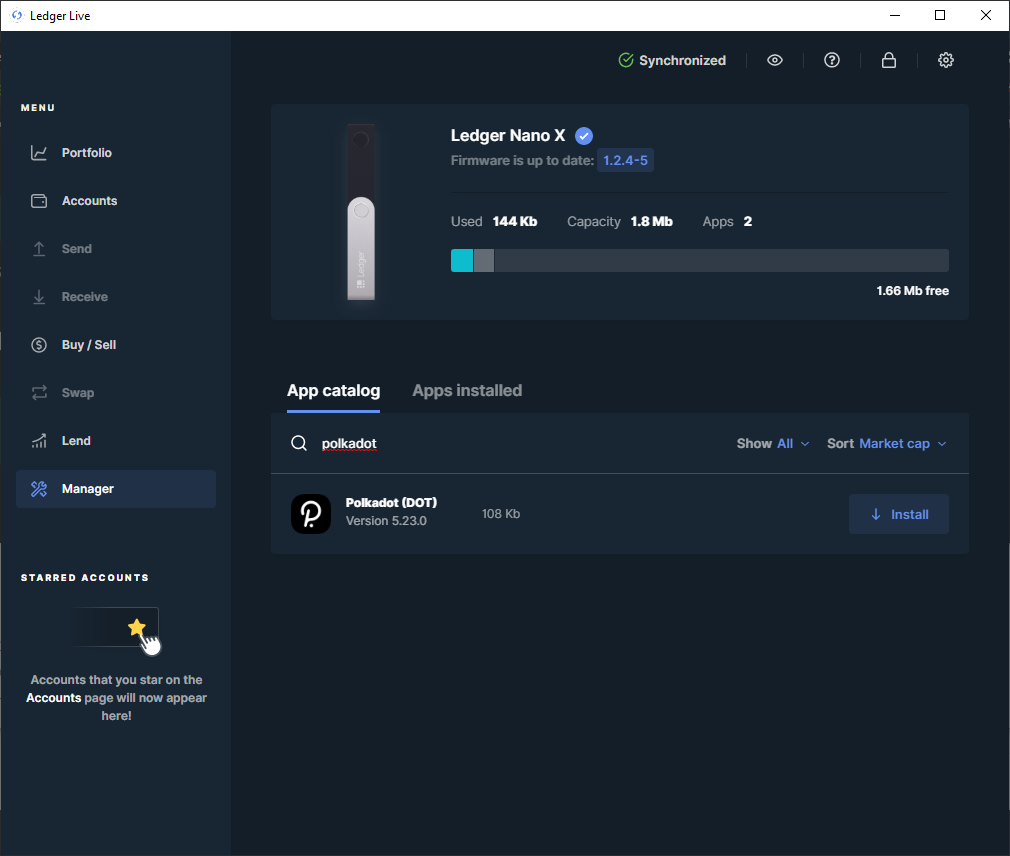Open settings gear icon
The image size is (1010, 856).
point(946,60)
